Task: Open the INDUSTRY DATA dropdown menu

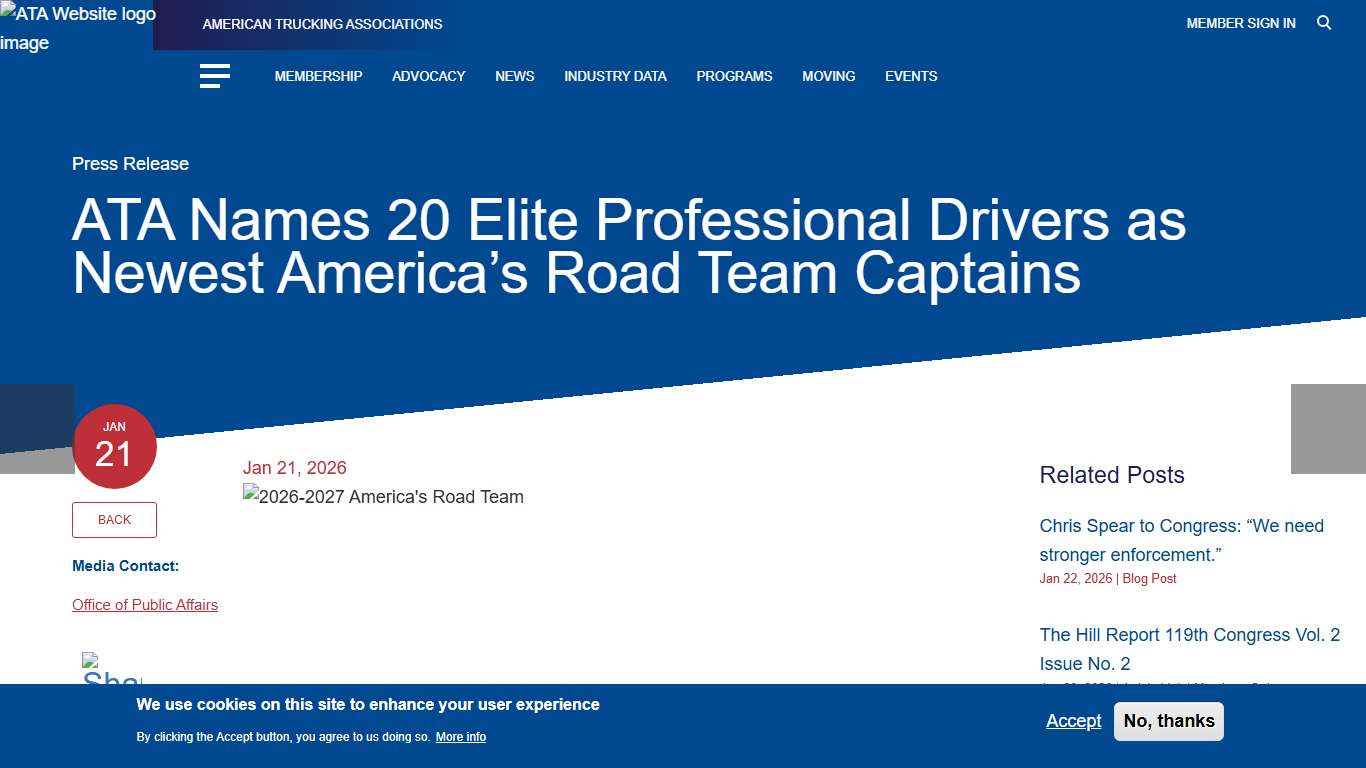Action: tap(615, 76)
